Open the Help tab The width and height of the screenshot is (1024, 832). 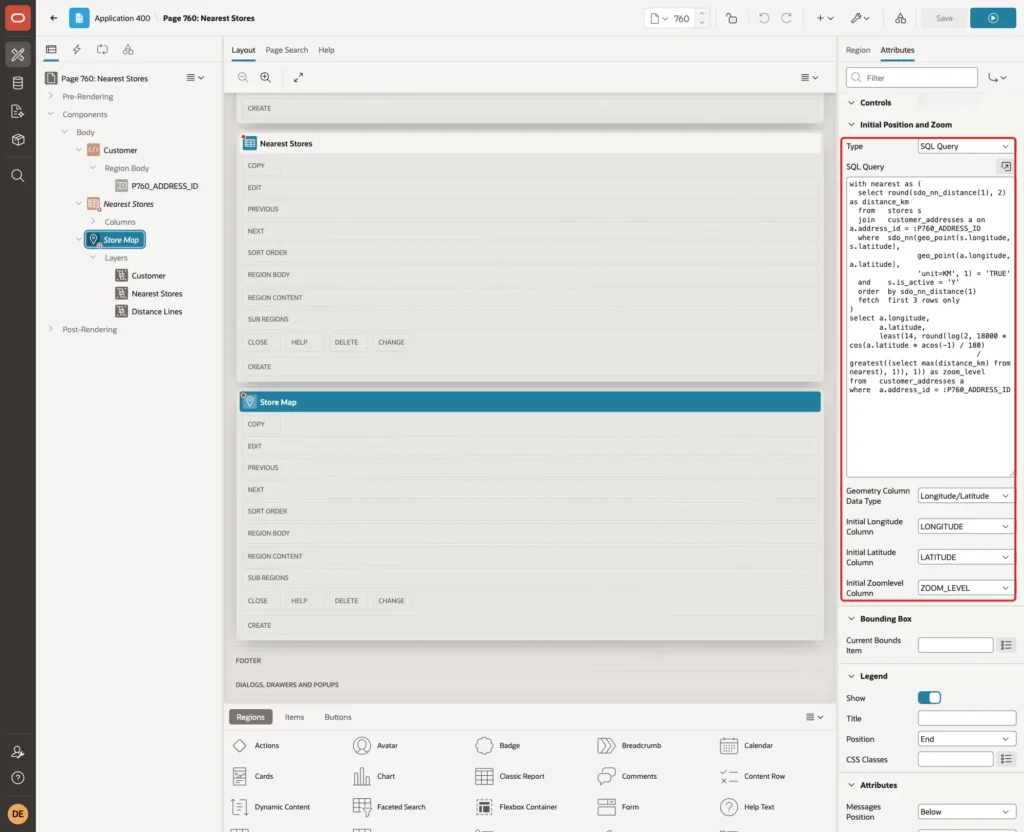click(327, 50)
